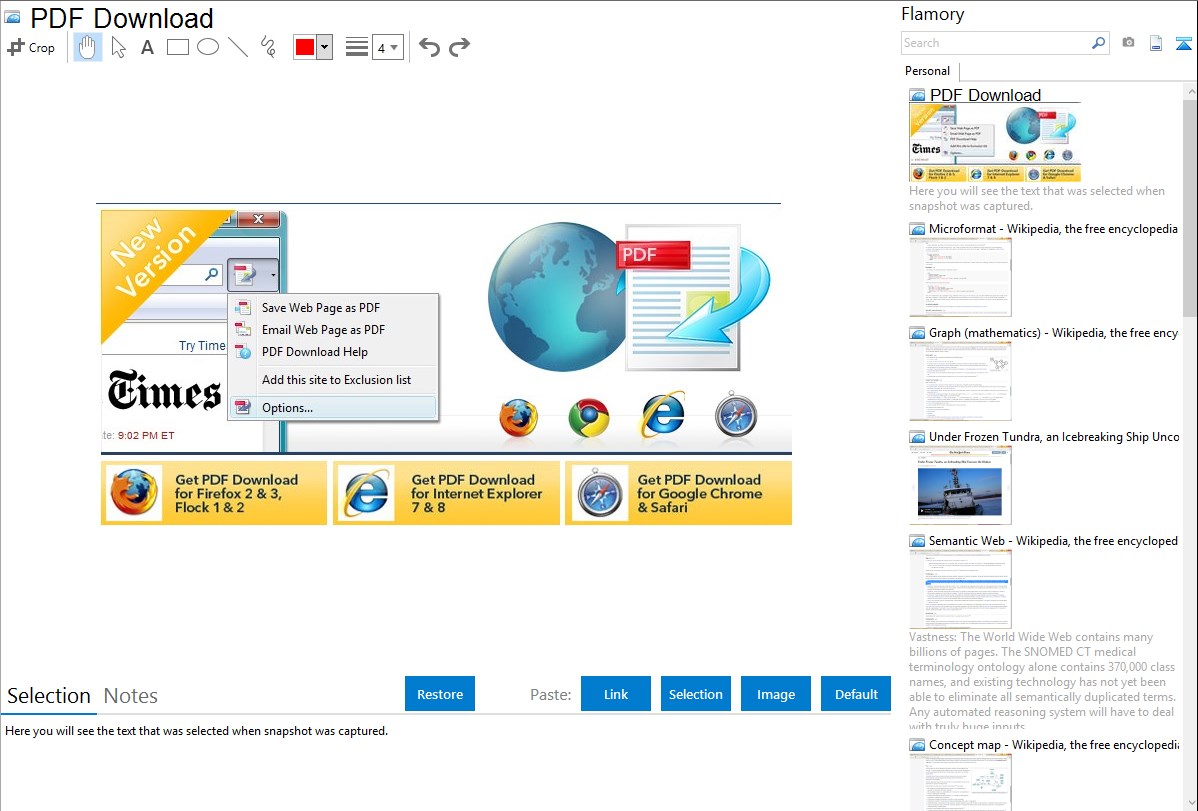Switch to the Selection tab
Image resolution: width=1198 pixels, height=811 pixels.
click(x=49, y=696)
